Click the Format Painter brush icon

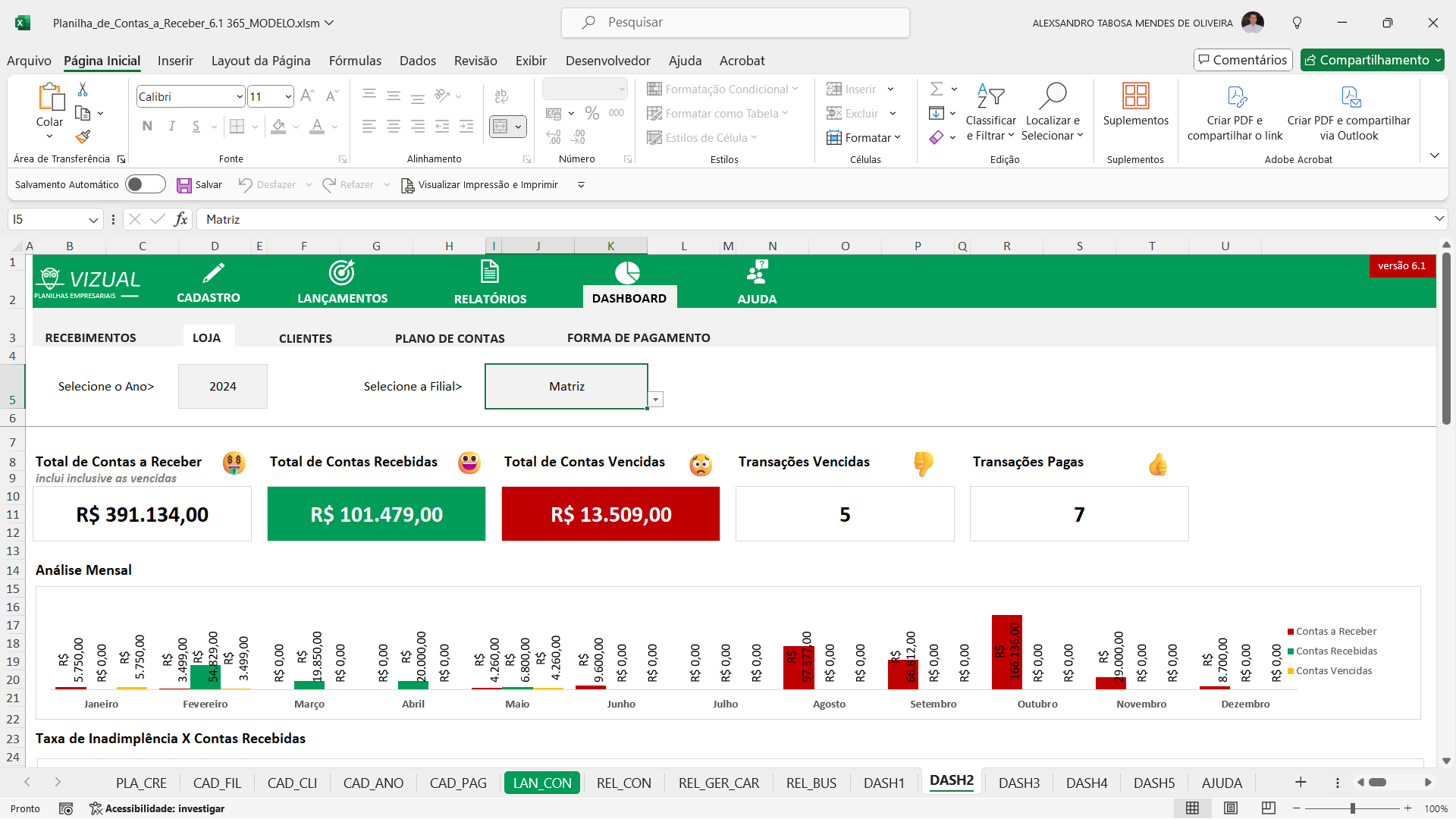[x=83, y=136]
